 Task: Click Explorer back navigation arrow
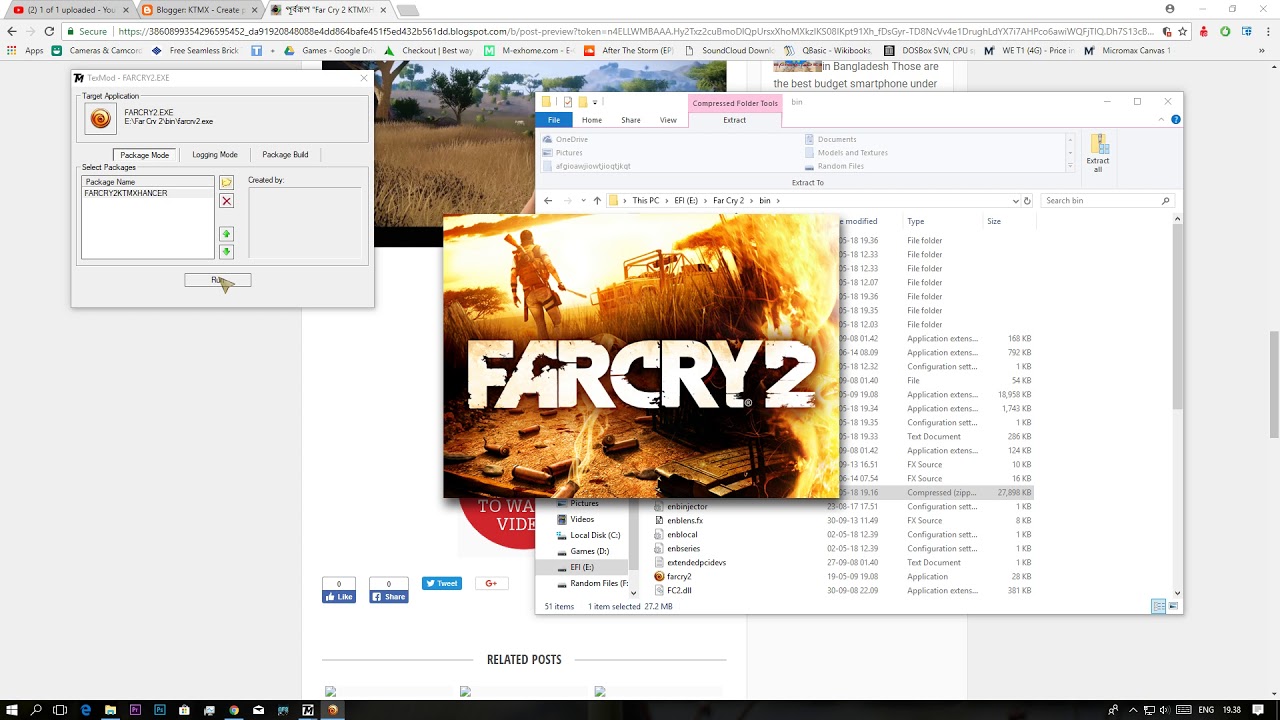(548, 200)
